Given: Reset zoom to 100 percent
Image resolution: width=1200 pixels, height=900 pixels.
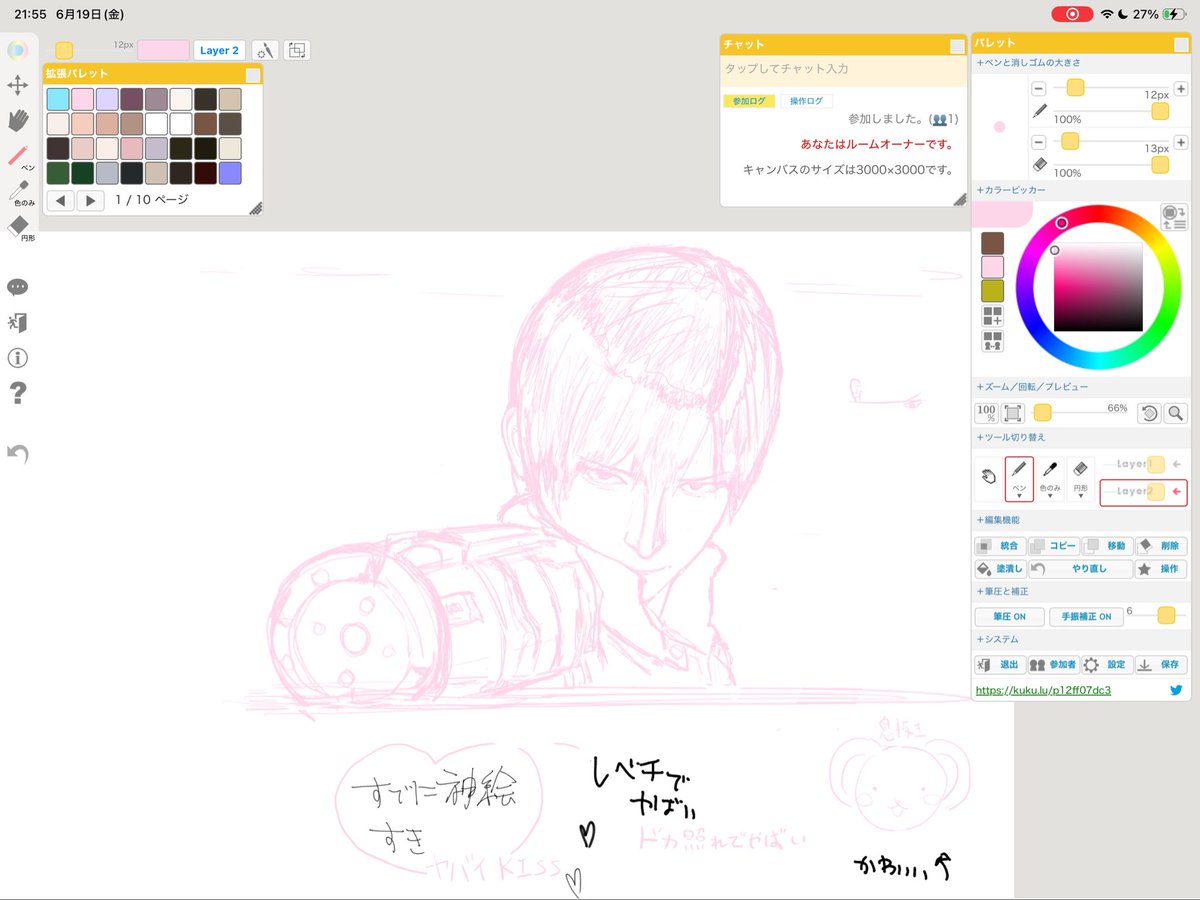Looking at the screenshot, I should 986,412.
